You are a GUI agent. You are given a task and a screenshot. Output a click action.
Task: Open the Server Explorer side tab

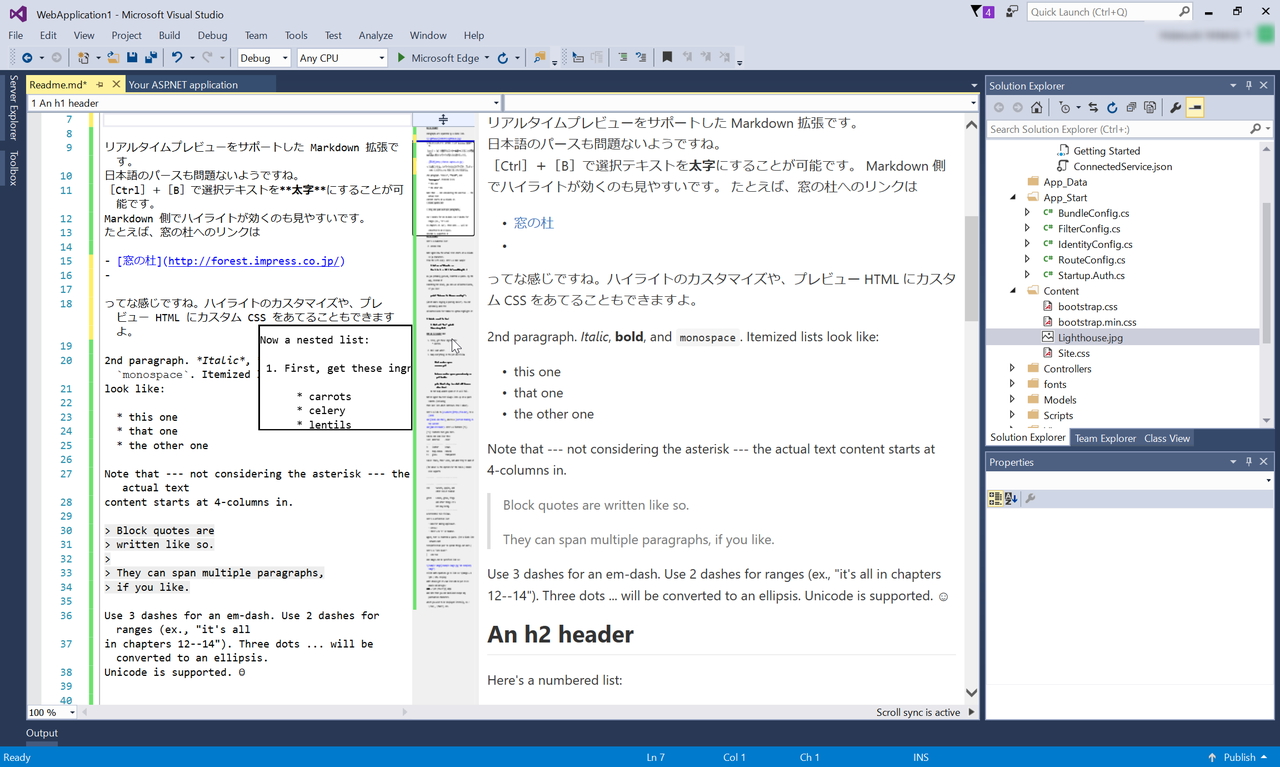click(x=13, y=107)
